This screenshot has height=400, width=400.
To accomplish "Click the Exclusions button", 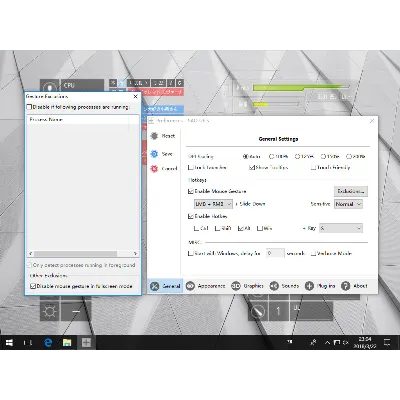I will pos(351,191).
